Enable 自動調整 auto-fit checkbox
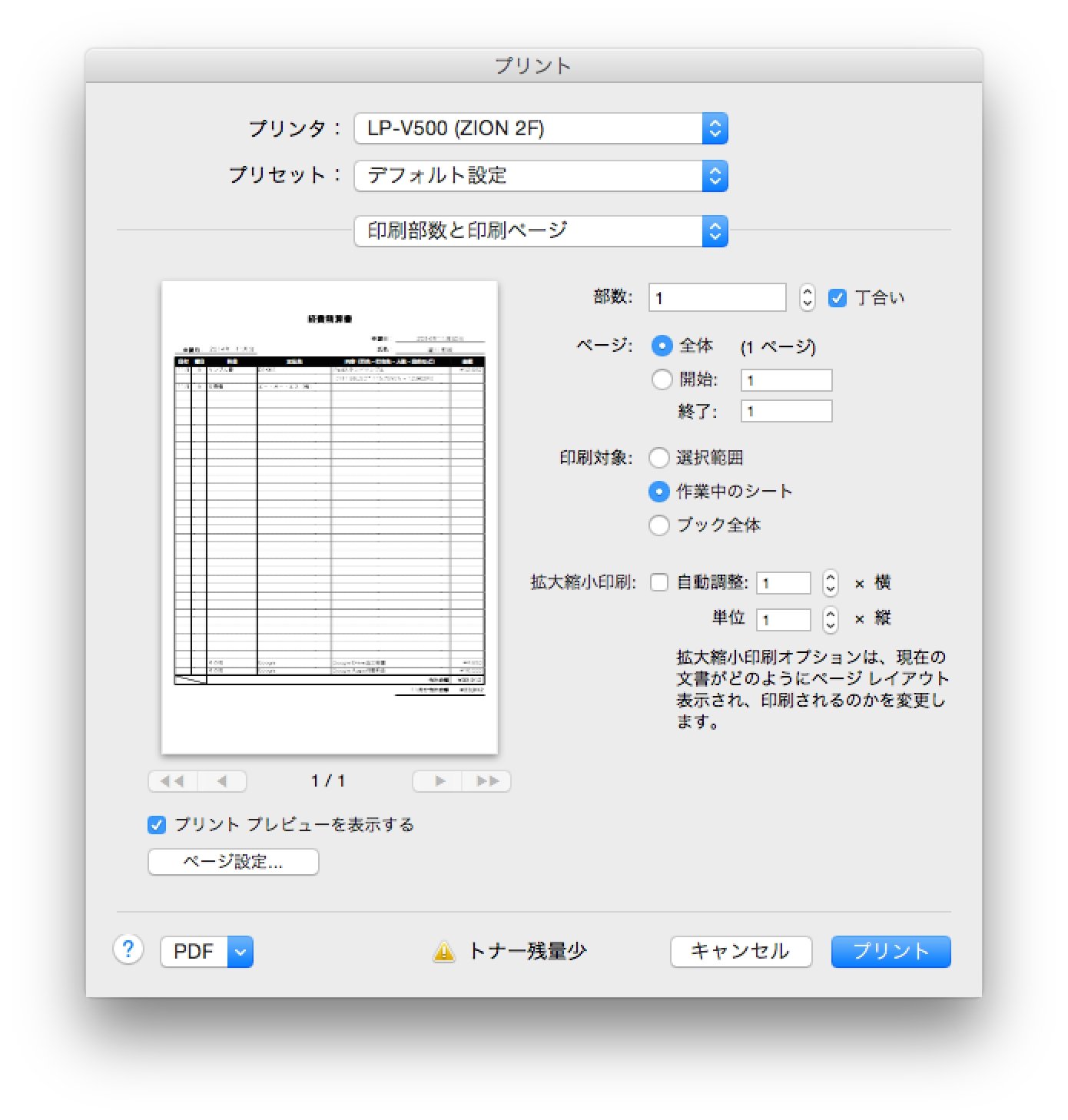The height and width of the screenshot is (1120, 1068). [x=659, y=582]
